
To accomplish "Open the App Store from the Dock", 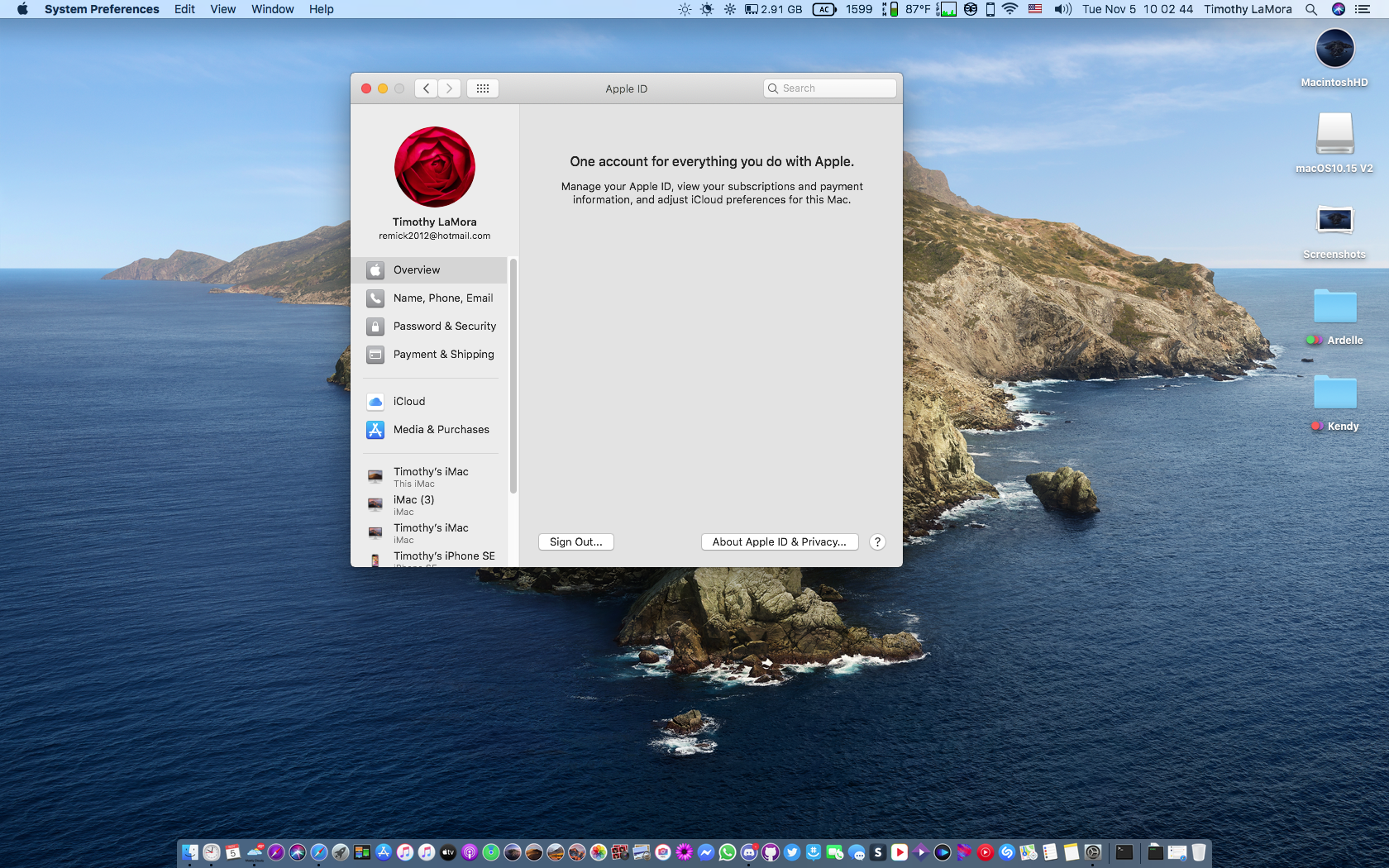I will (383, 852).
